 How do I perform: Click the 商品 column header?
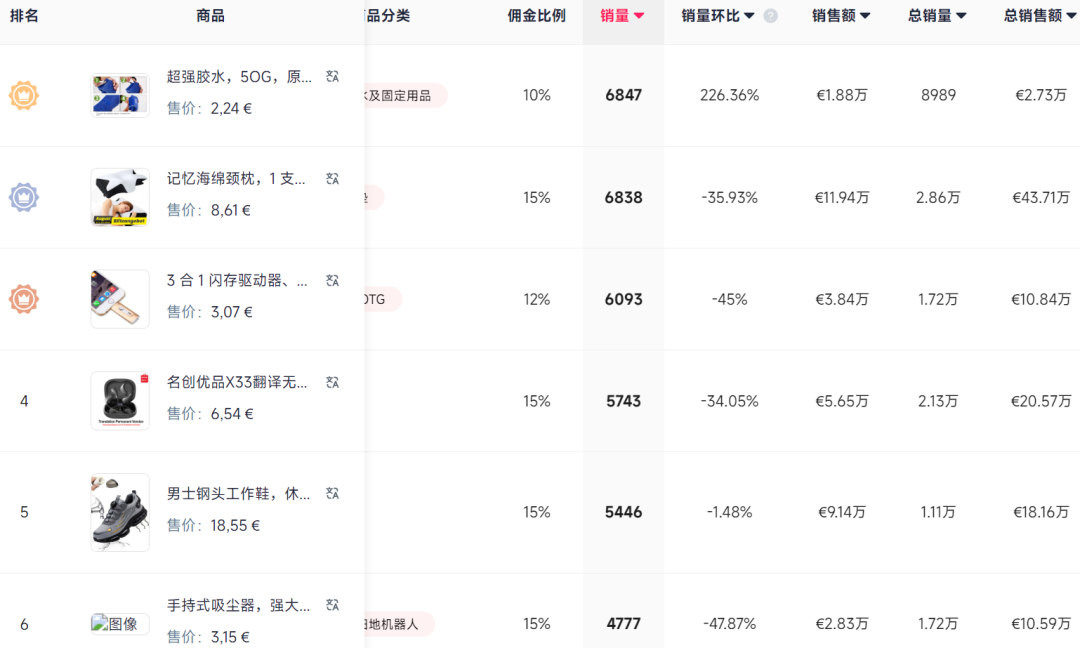(210, 16)
